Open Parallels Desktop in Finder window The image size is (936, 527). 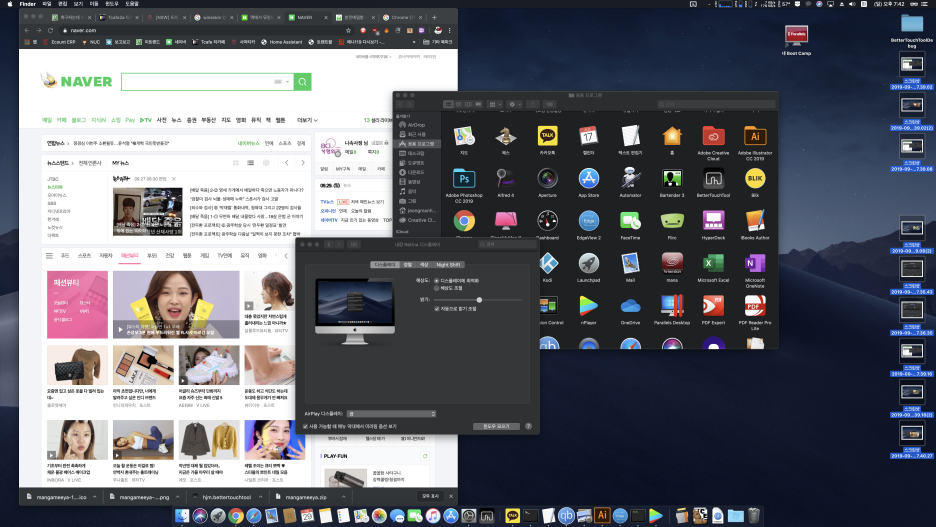pyautogui.click(x=672, y=306)
